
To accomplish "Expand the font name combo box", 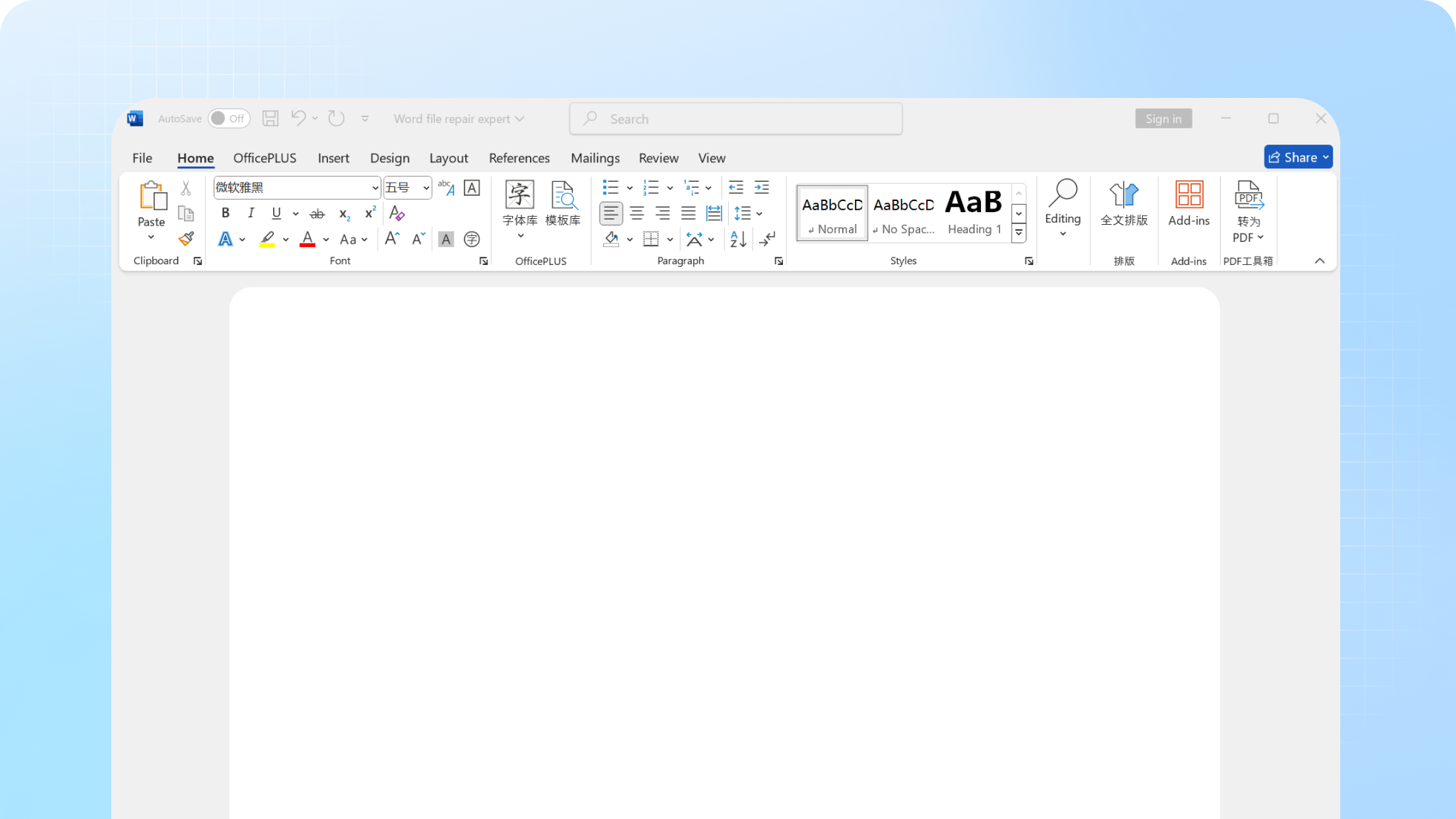I will (375, 188).
